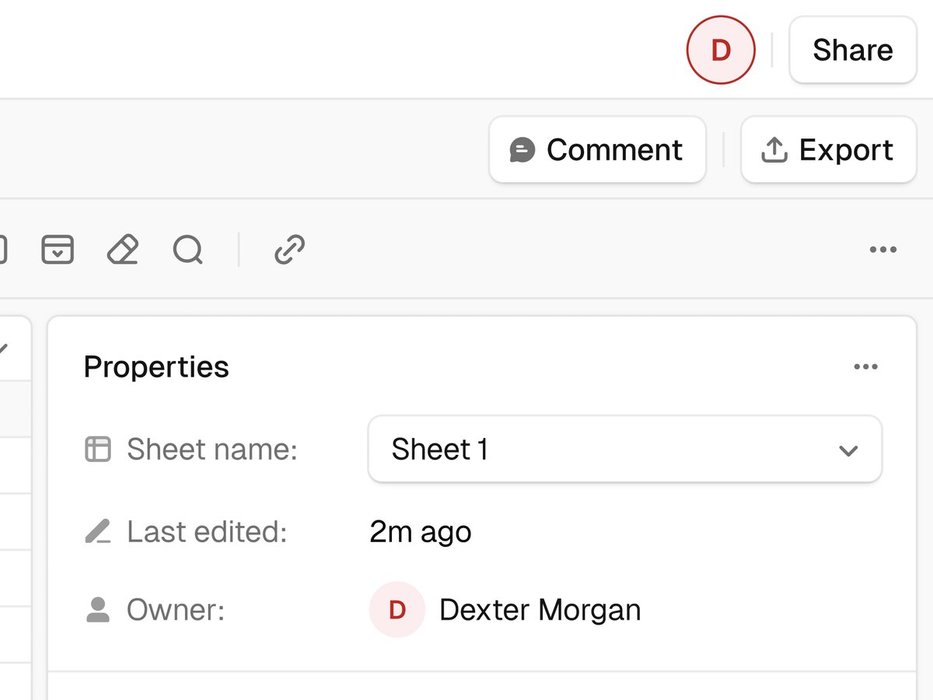
Task: Select the eraser tool in the toolbar
Action: point(122,249)
